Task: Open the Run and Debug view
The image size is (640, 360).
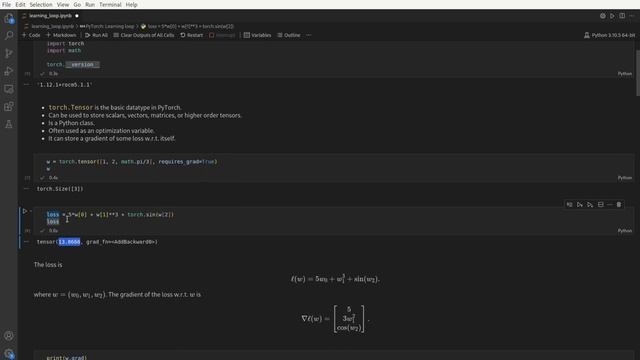Action: [9, 71]
